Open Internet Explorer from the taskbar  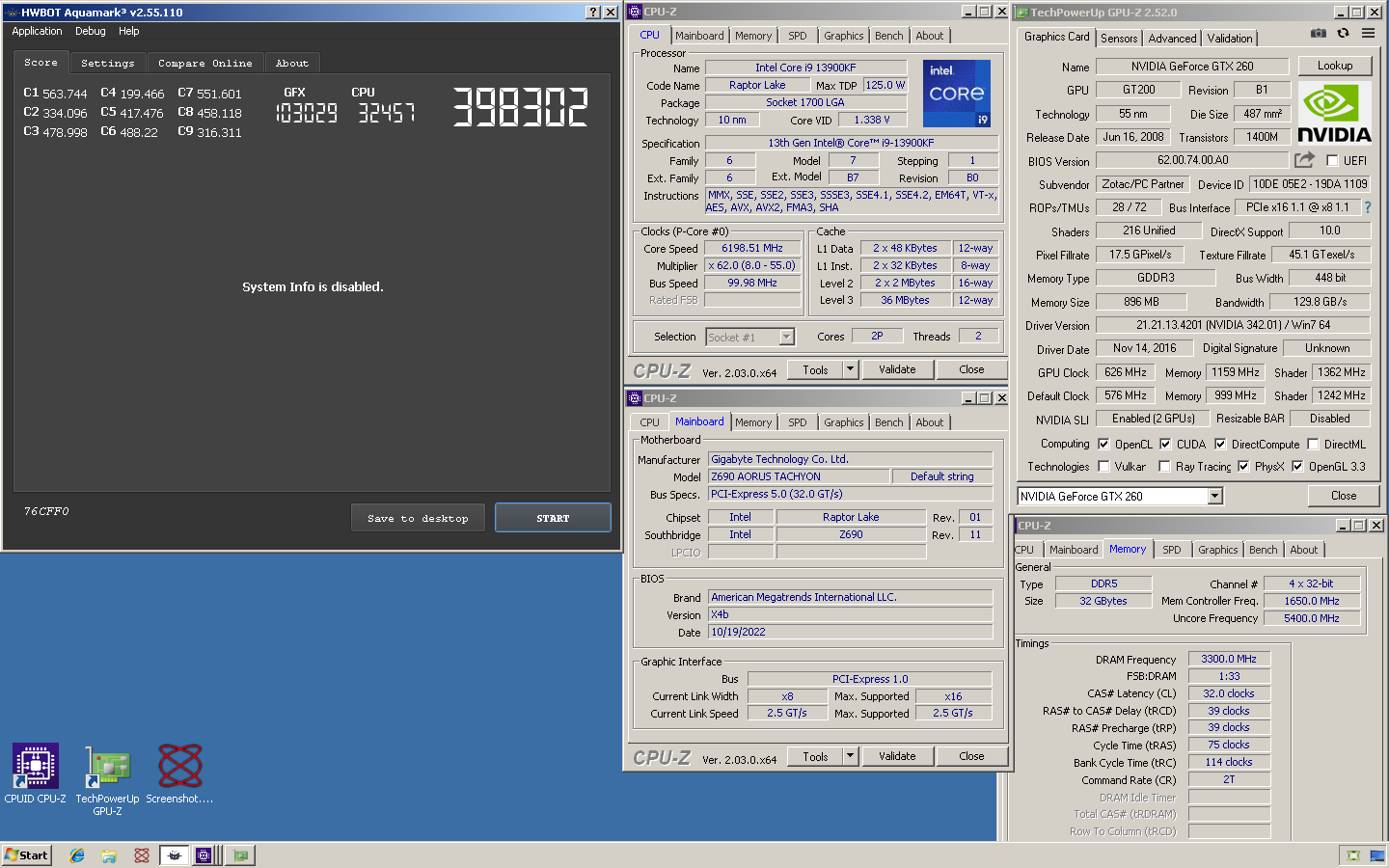pyautogui.click(x=77, y=855)
